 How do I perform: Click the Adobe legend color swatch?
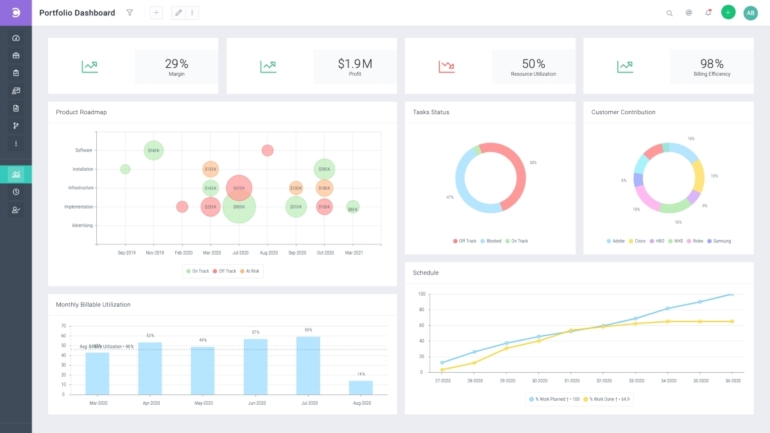(x=610, y=241)
